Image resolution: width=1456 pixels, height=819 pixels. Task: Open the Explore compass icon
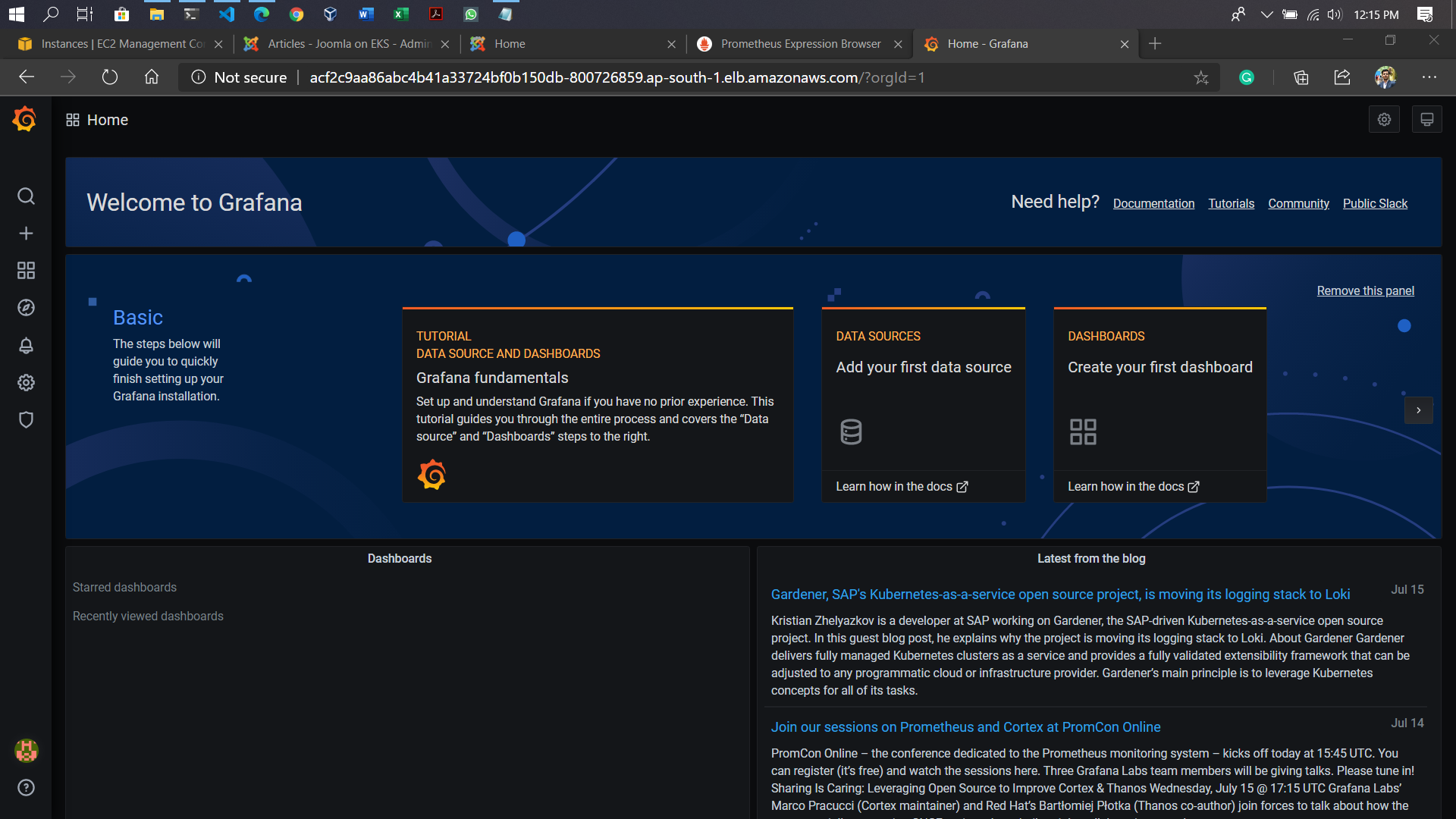coord(26,308)
